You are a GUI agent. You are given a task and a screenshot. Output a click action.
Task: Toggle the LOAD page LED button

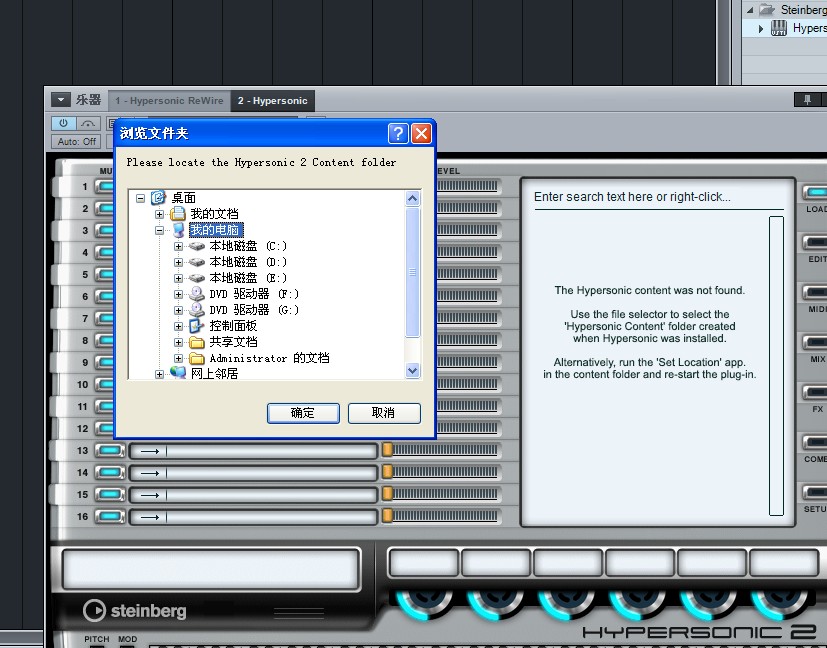tap(815, 192)
